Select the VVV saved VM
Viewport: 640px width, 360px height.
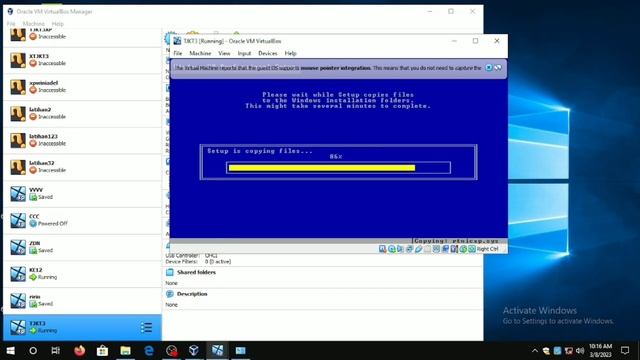[82, 194]
